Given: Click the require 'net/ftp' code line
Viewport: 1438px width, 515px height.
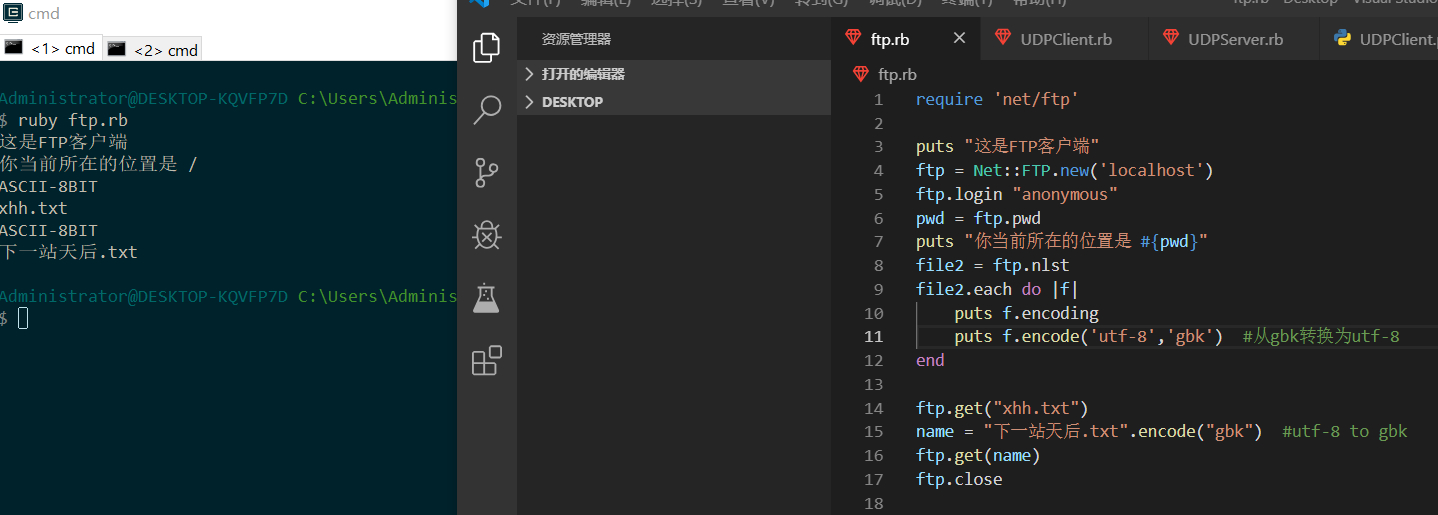Looking at the screenshot, I should [997, 99].
